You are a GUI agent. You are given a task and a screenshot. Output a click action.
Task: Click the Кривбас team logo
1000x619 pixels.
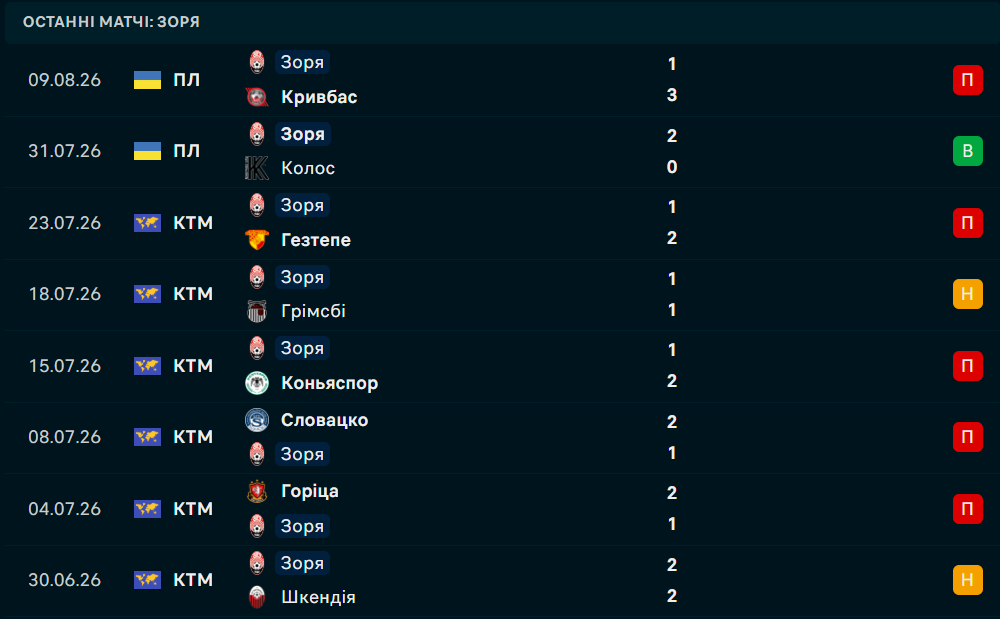pyautogui.click(x=257, y=97)
